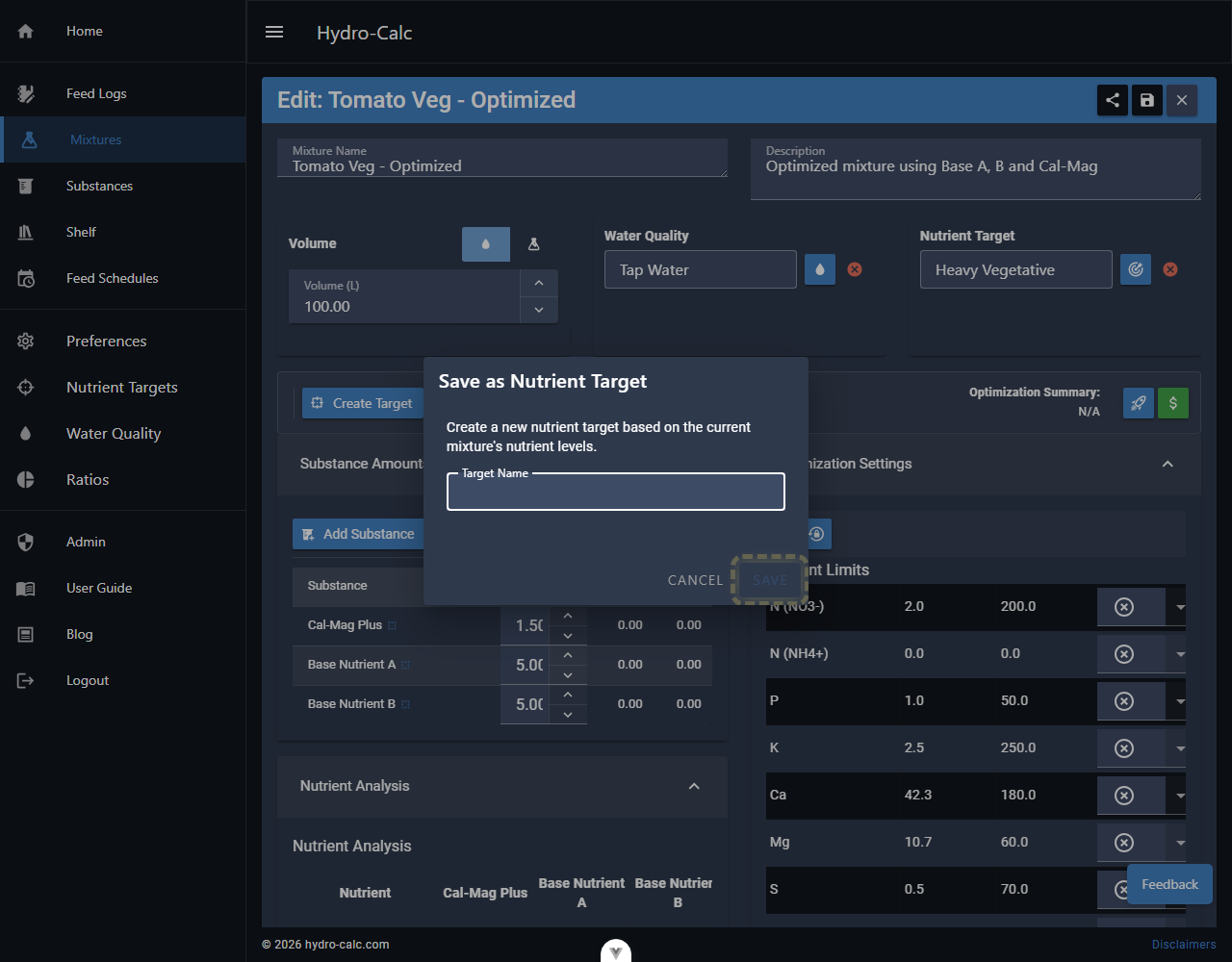1232x962 pixels.
Task: Open the water quality selector drop icon
Action: [x=820, y=269]
